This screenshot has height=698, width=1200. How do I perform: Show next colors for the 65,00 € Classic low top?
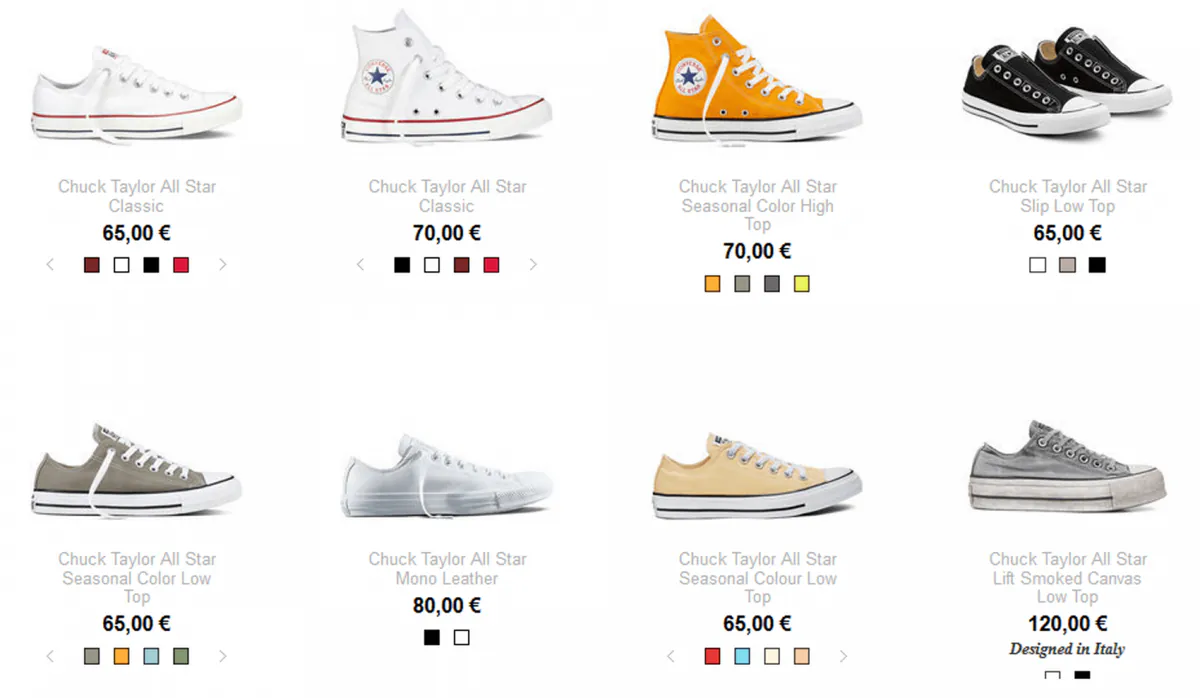[222, 265]
